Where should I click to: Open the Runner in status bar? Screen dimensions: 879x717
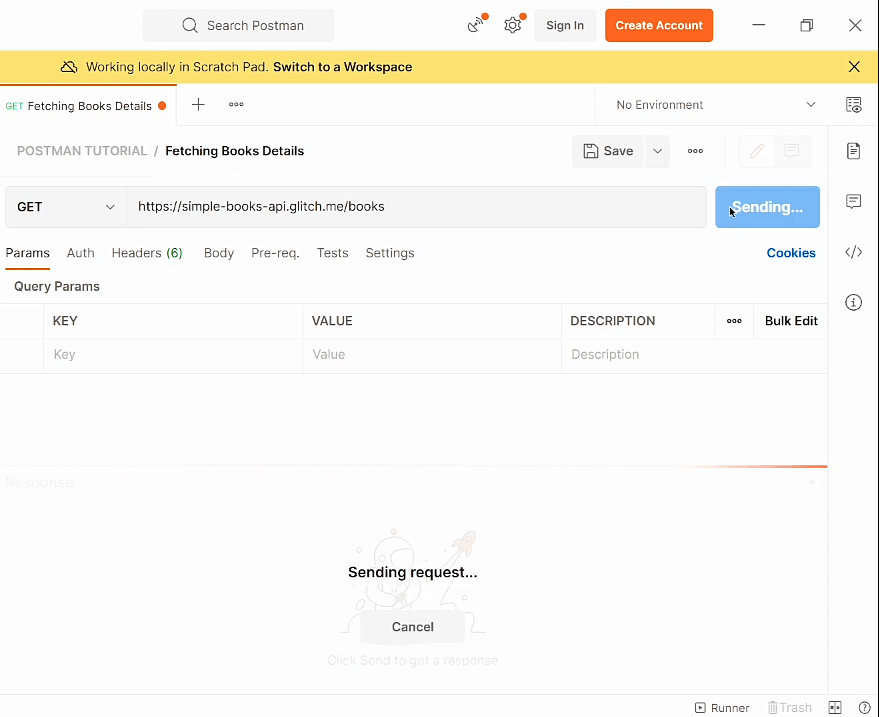722,708
